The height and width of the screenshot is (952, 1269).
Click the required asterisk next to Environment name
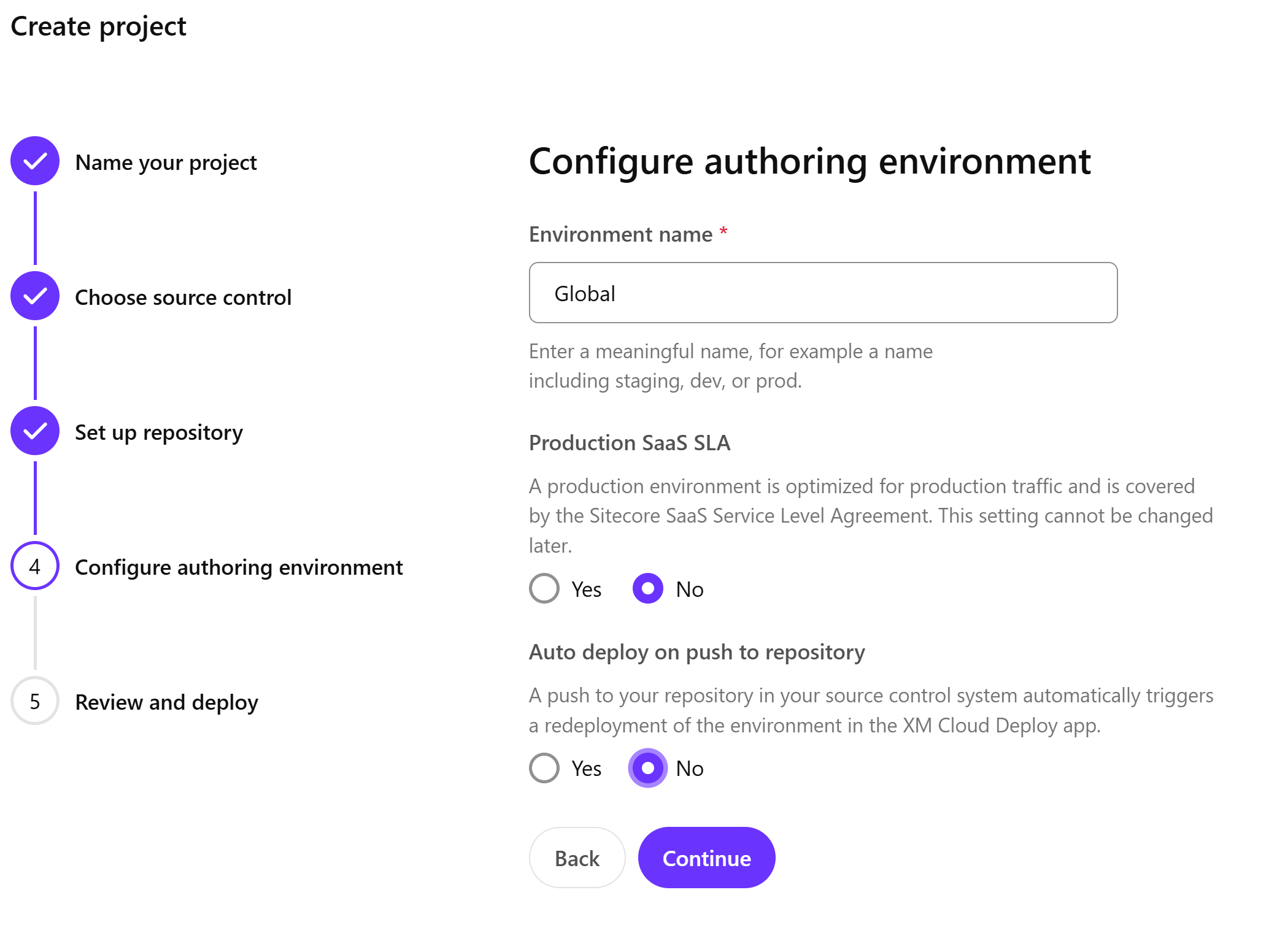click(x=723, y=232)
